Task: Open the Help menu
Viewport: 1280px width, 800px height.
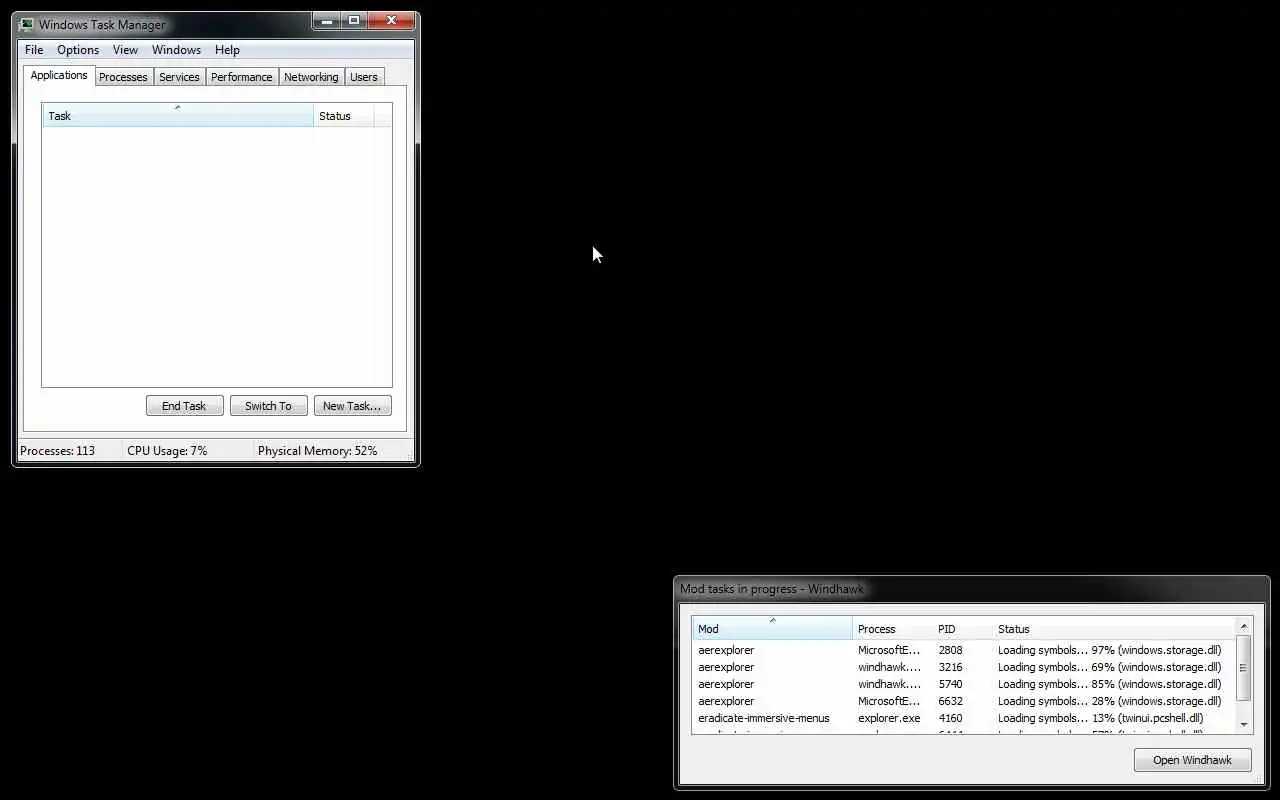Action: pyautogui.click(x=227, y=50)
